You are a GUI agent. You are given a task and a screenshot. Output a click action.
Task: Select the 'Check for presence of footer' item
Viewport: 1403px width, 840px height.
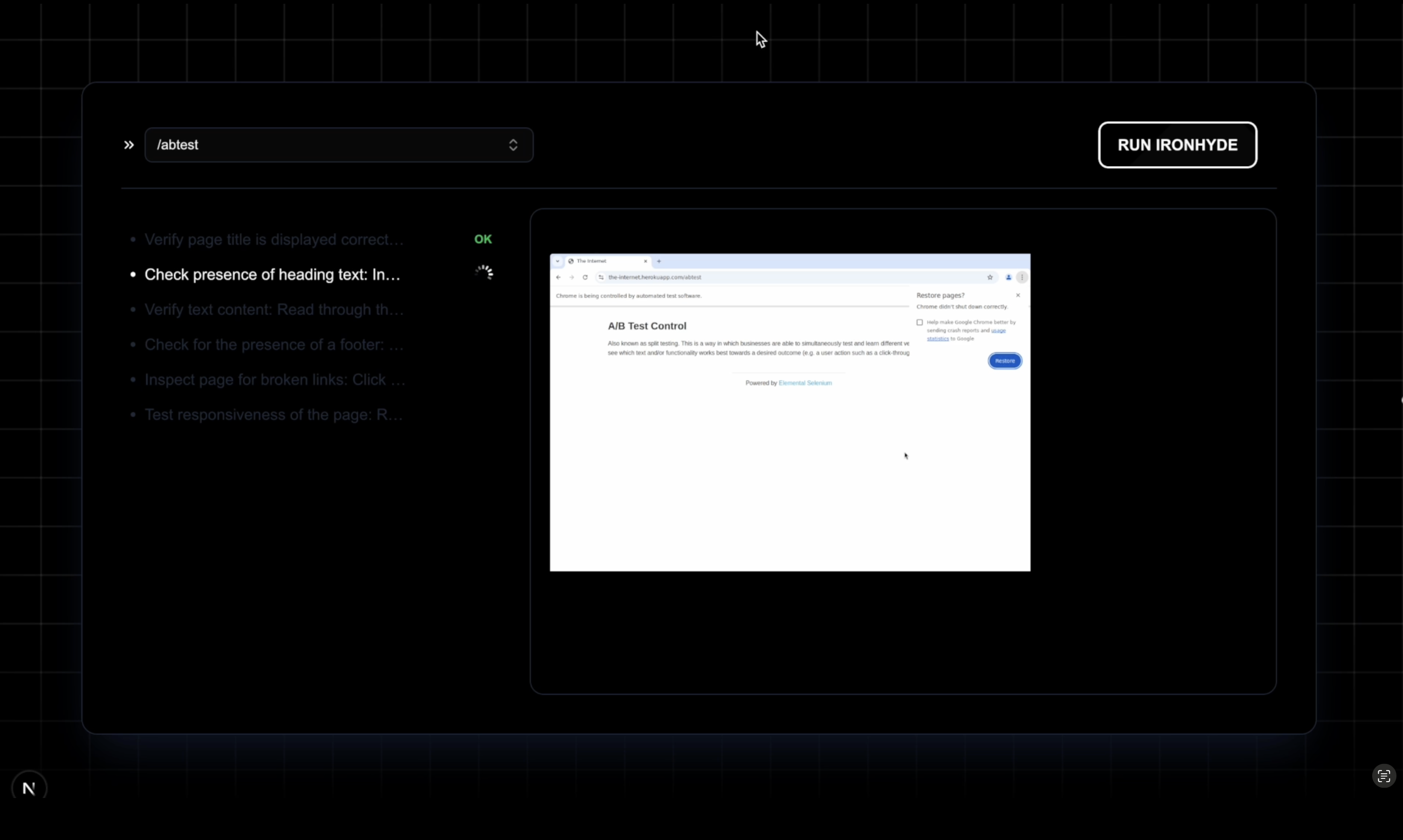pos(274,345)
